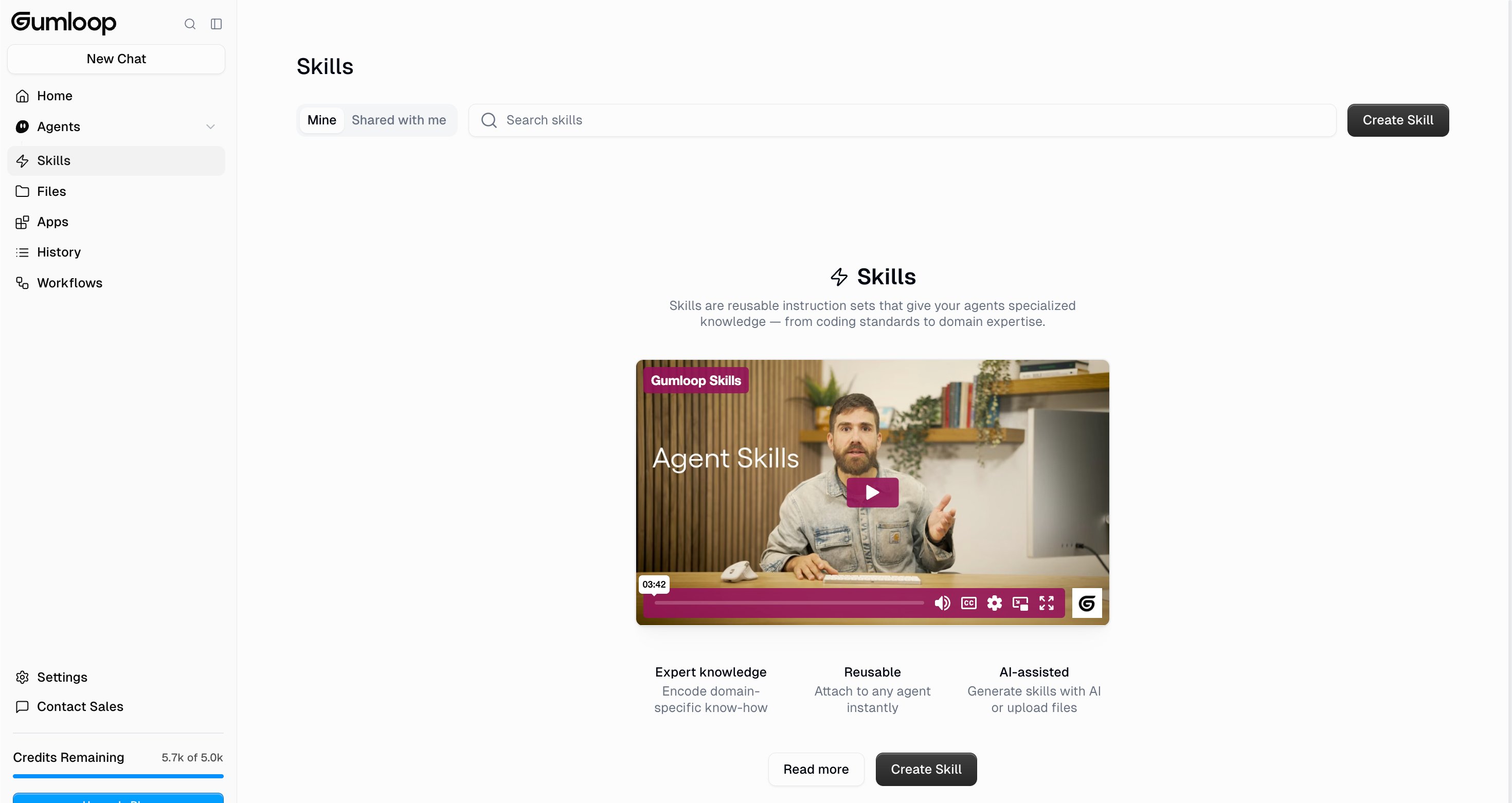The height and width of the screenshot is (803, 1512).
Task: Open History in the sidebar
Action: tap(116, 252)
